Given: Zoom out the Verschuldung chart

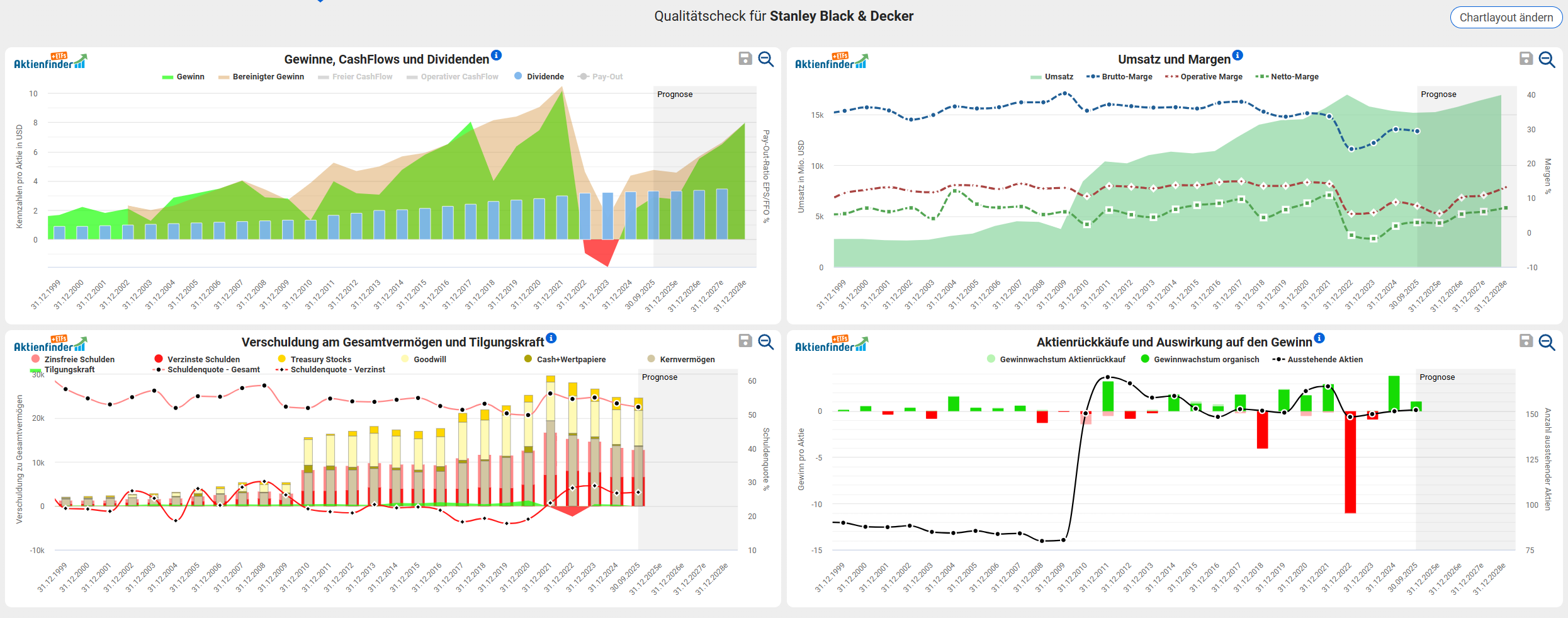Looking at the screenshot, I should pos(765,341).
